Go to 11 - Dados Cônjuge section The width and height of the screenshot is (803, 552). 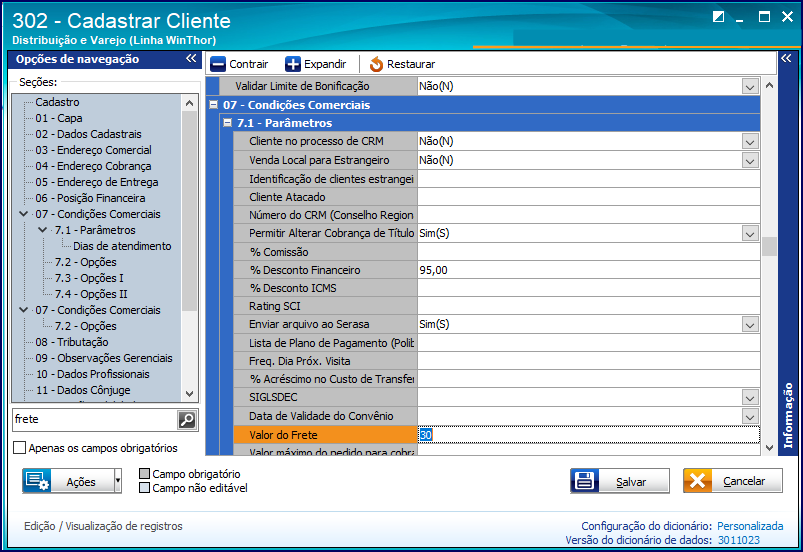click(x=83, y=390)
